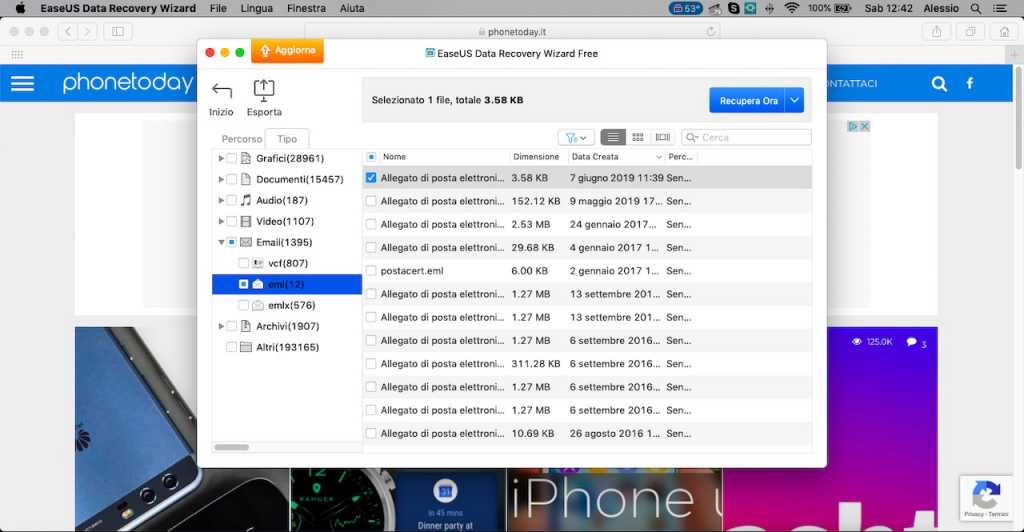The width and height of the screenshot is (1024, 532).
Task: Open the filter dropdown
Action: 575,137
